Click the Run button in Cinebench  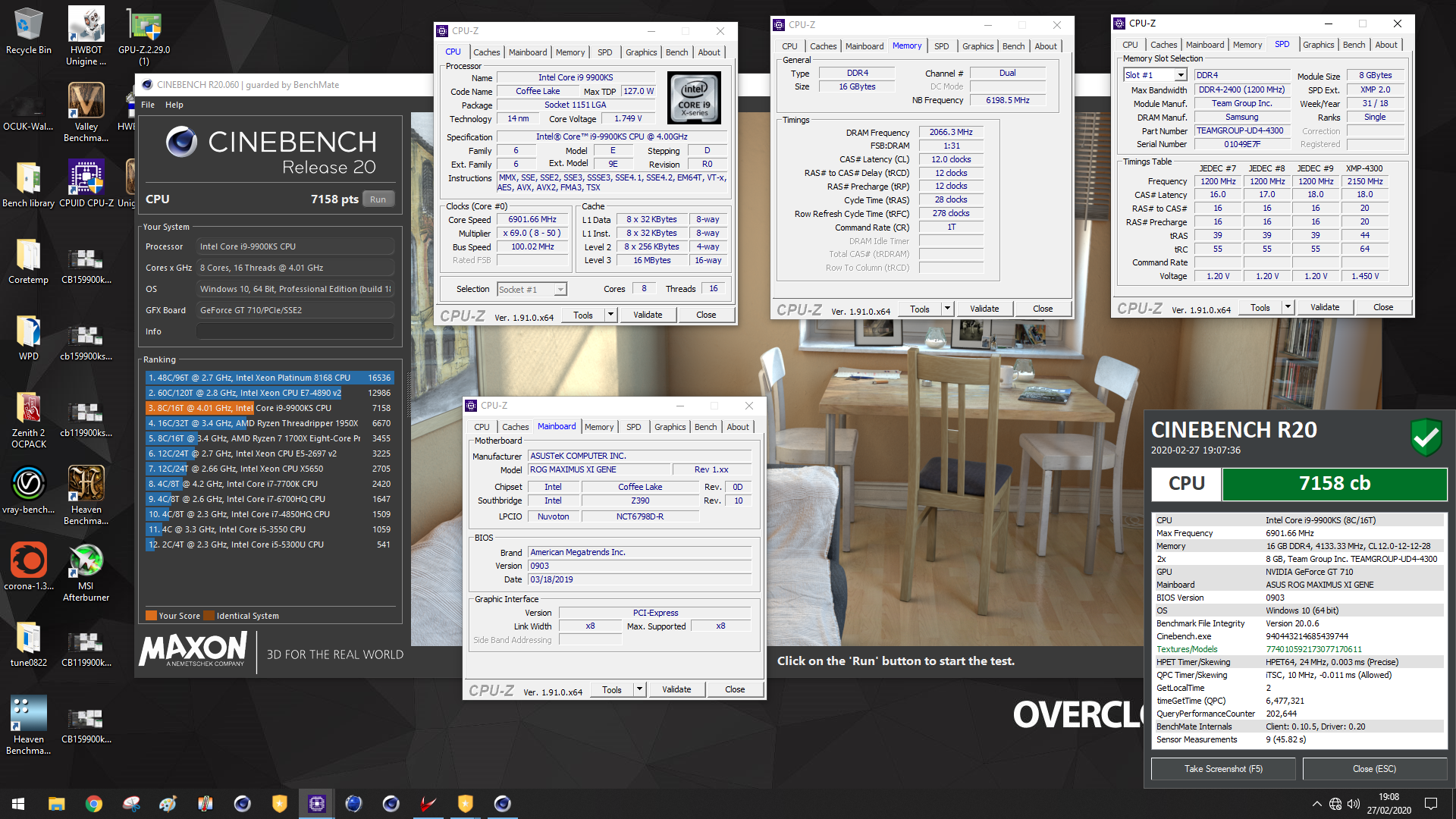pyautogui.click(x=378, y=199)
